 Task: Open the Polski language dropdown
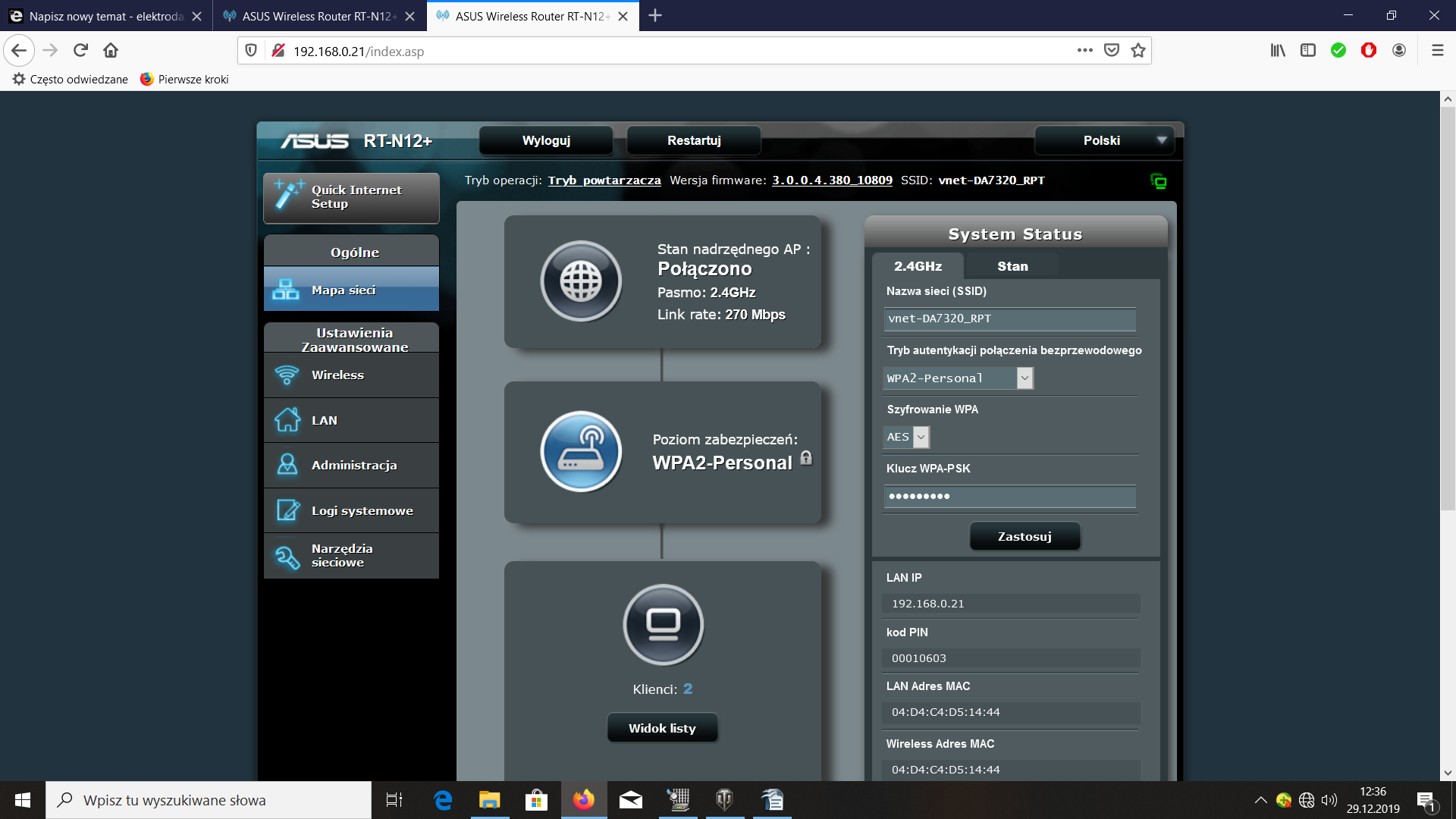tap(1104, 140)
